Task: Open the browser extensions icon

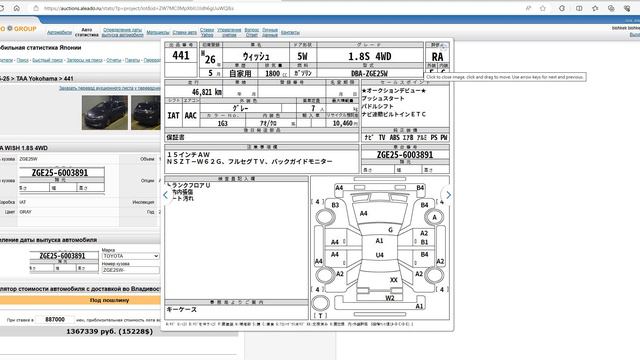Action: click(562, 8)
